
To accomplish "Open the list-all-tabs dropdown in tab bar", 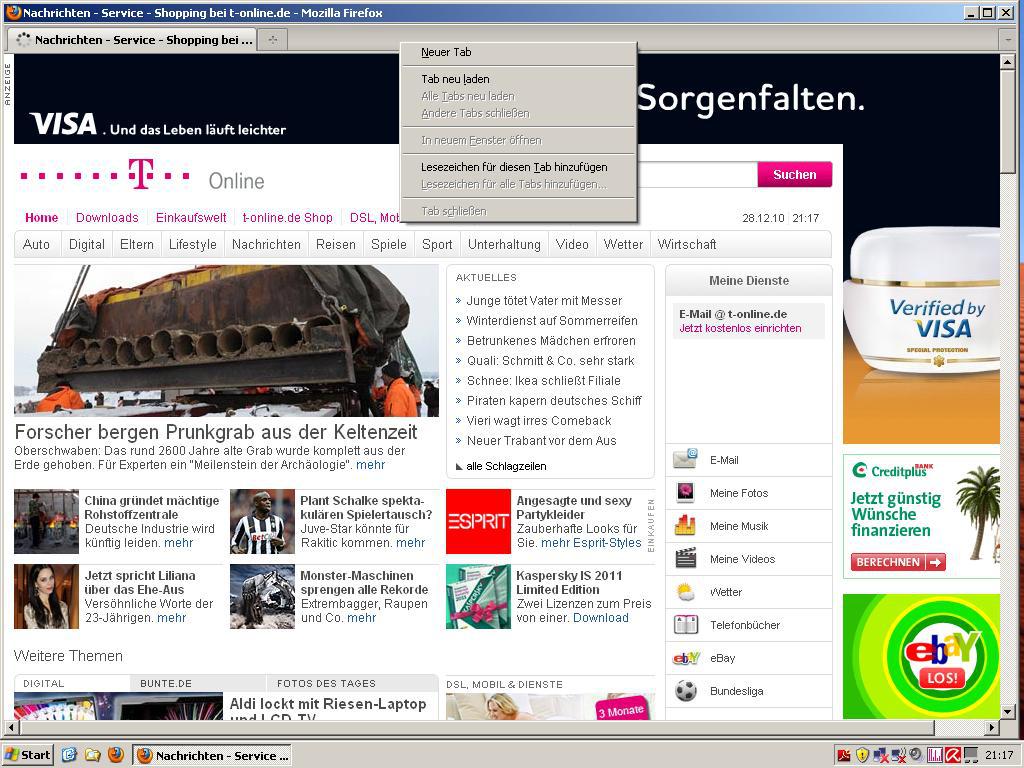I will click(1008, 40).
